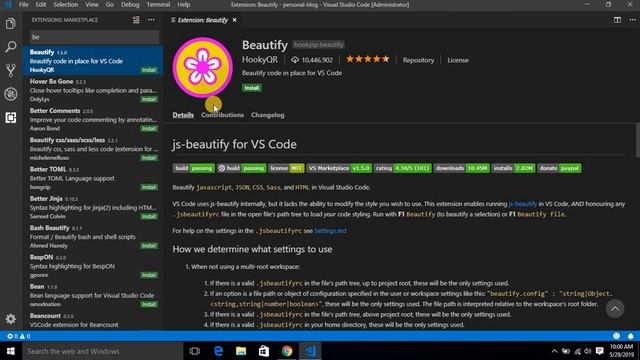This screenshot has height=360, width=640.
Task: Open the Manage gear icon
Action: pos(11,319)
